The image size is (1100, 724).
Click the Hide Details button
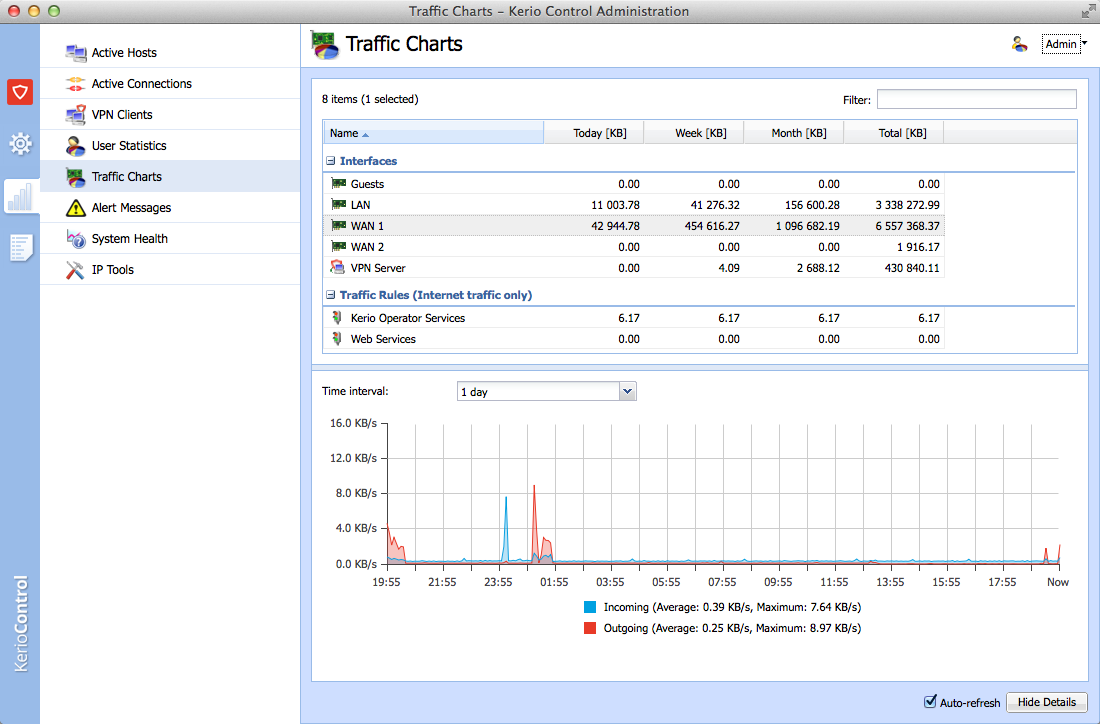(x=1047, y=702)
